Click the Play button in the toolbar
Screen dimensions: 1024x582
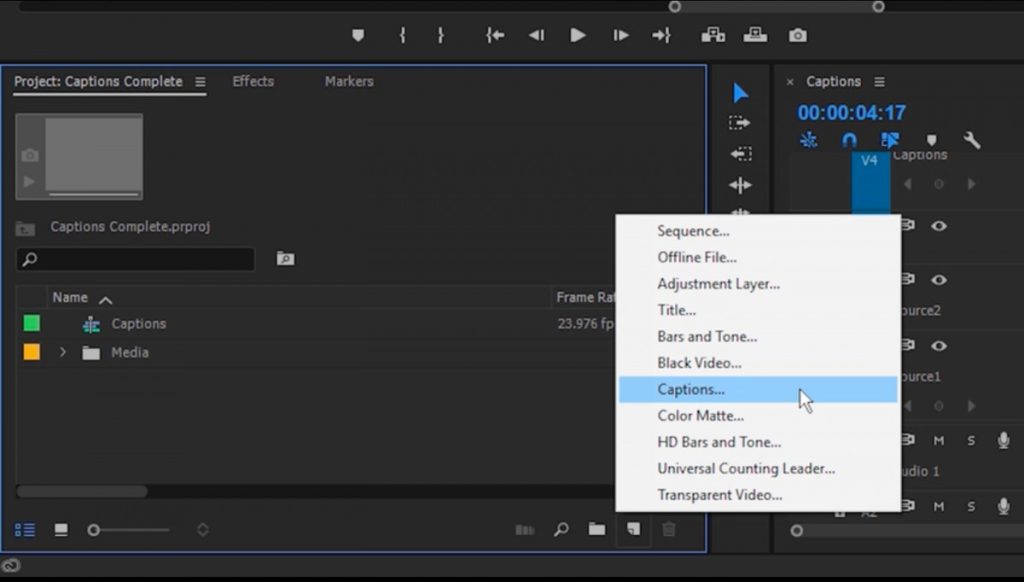click(x=578, y=35)
